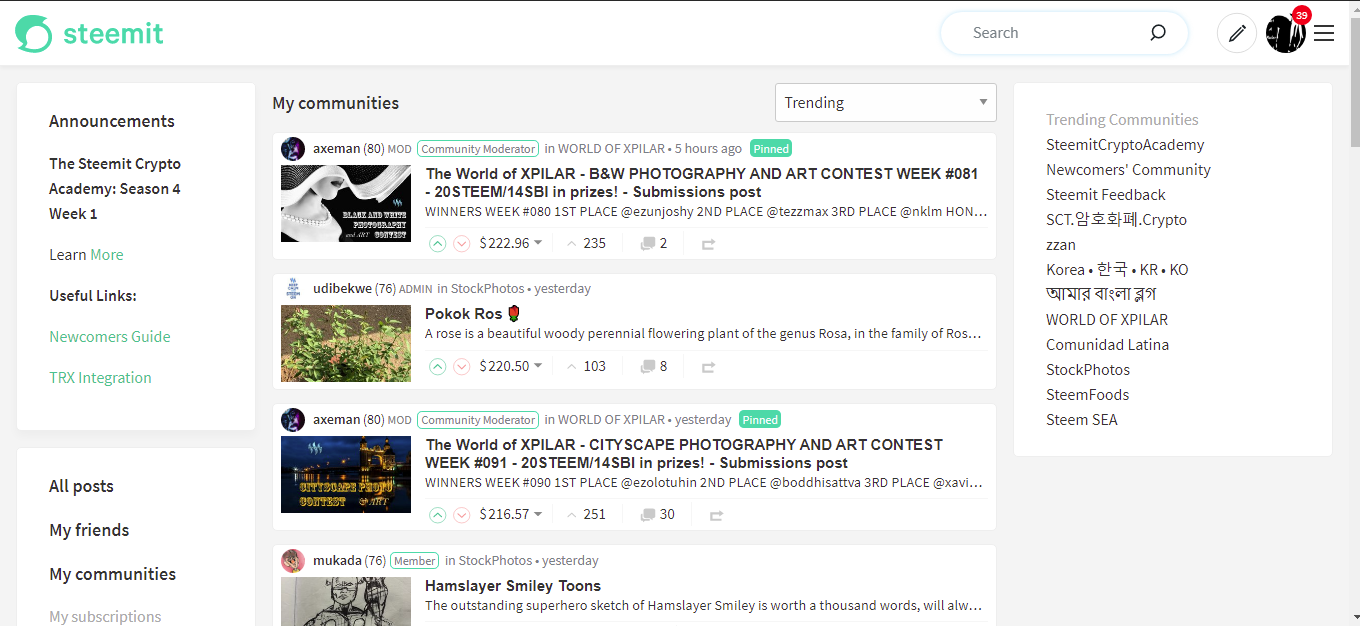
Task: Open Newcomers' Community trending community
Action: click(x=1128, y=170)
